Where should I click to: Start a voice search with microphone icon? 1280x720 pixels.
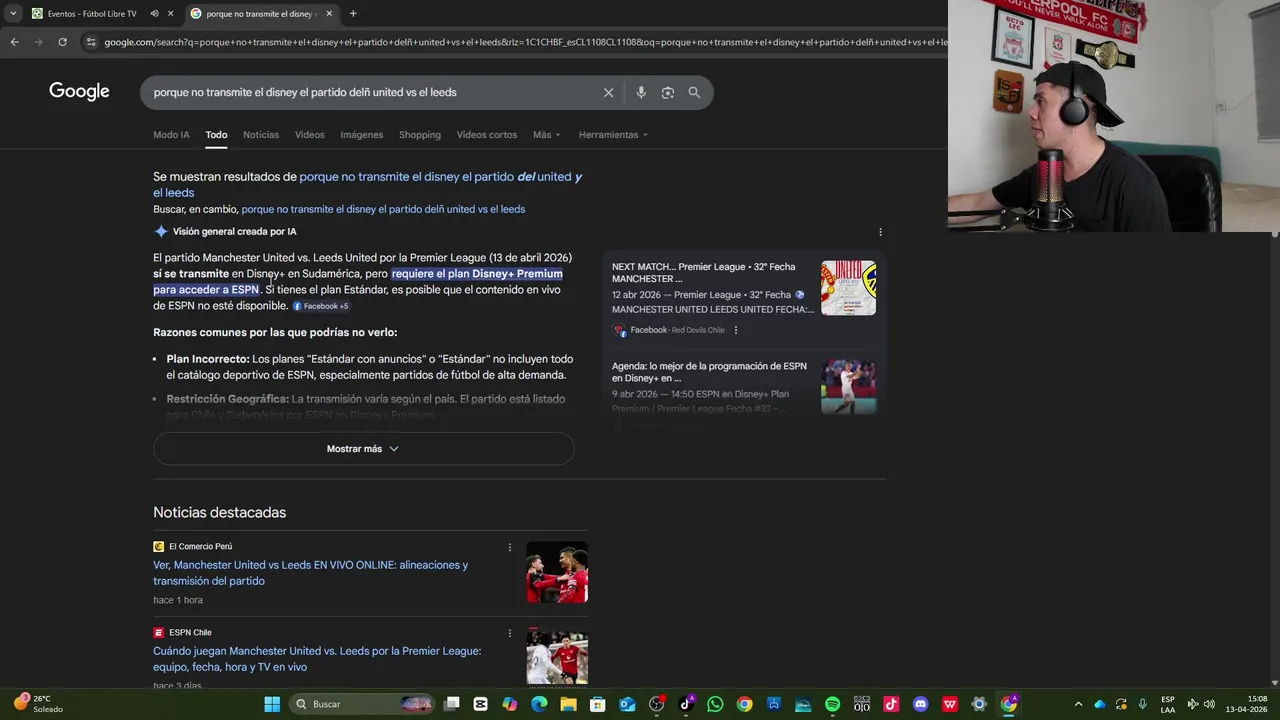tap(641, 92)
